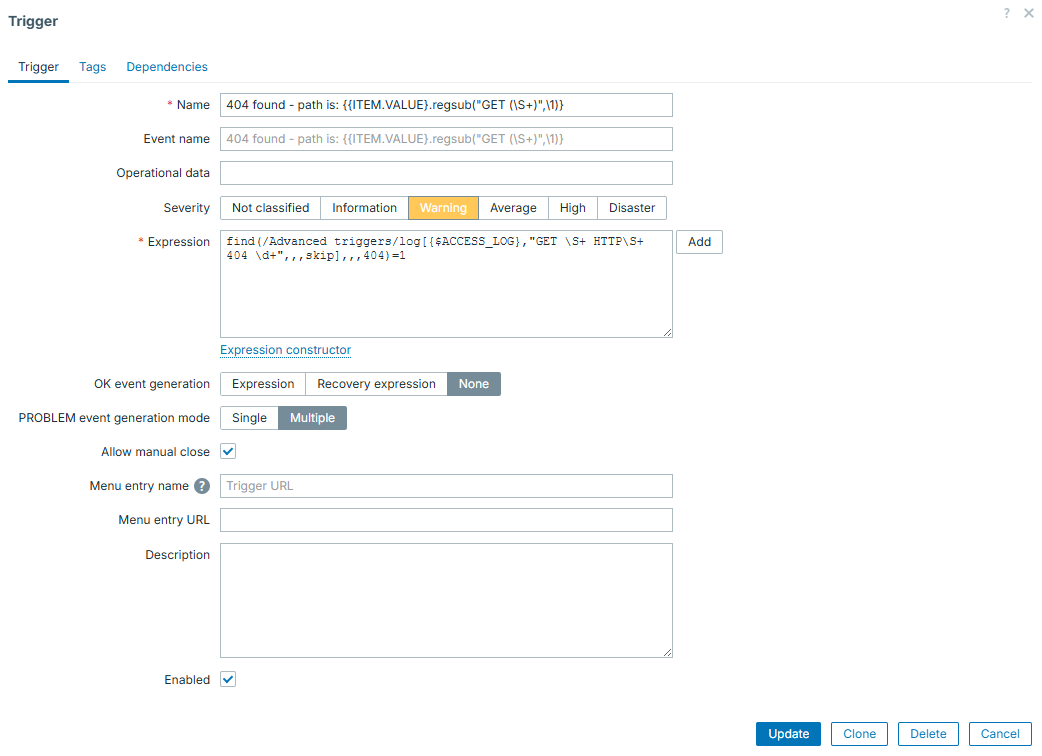This screenshot has width=1042, height=756.
Task: Open the Menu entry name help tooltip
Action: [203, 486]
